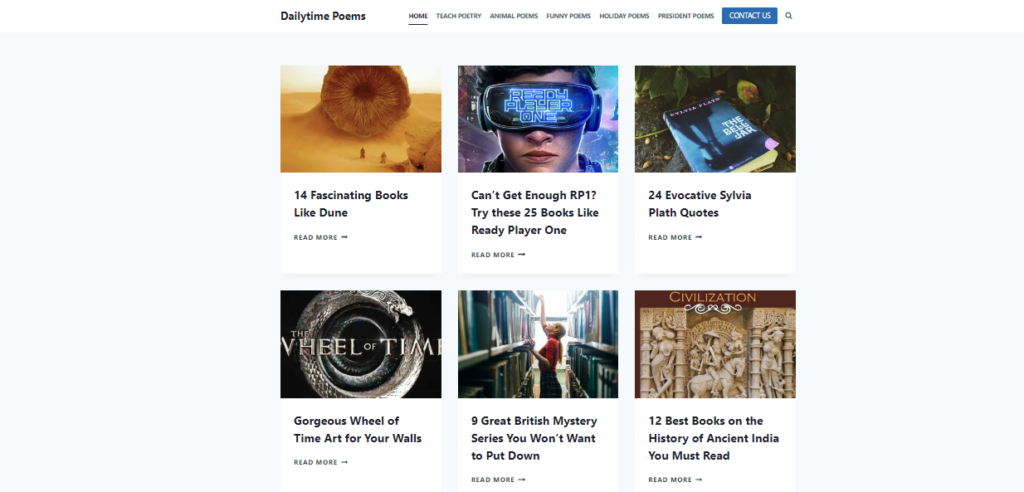Open the Ready Player One thumbnail
This screenshot has height=492, width=1024.
point(537,119)
